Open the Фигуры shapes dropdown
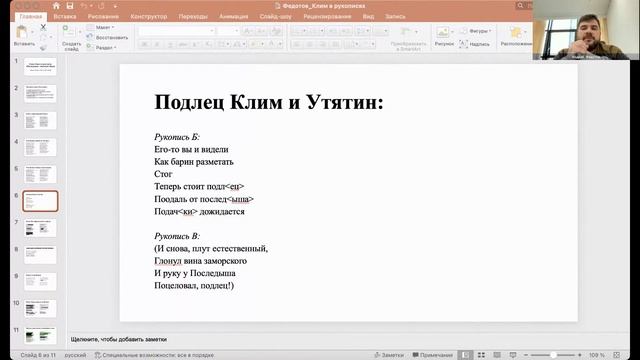The height and width of the screenshot is (360, 640). pyautogui.click(x=476, y=31)
